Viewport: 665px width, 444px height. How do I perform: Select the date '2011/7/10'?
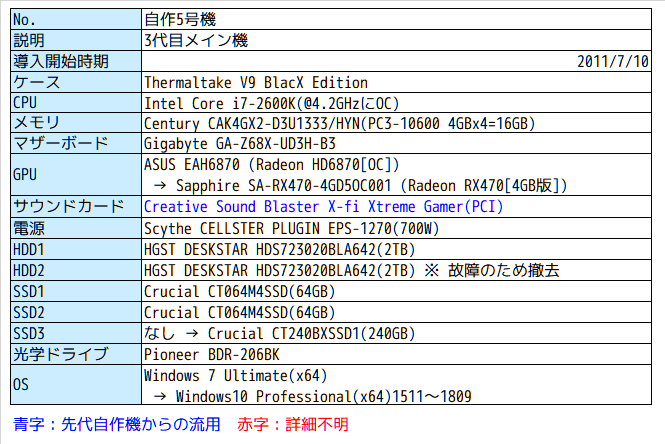[613, 61]
